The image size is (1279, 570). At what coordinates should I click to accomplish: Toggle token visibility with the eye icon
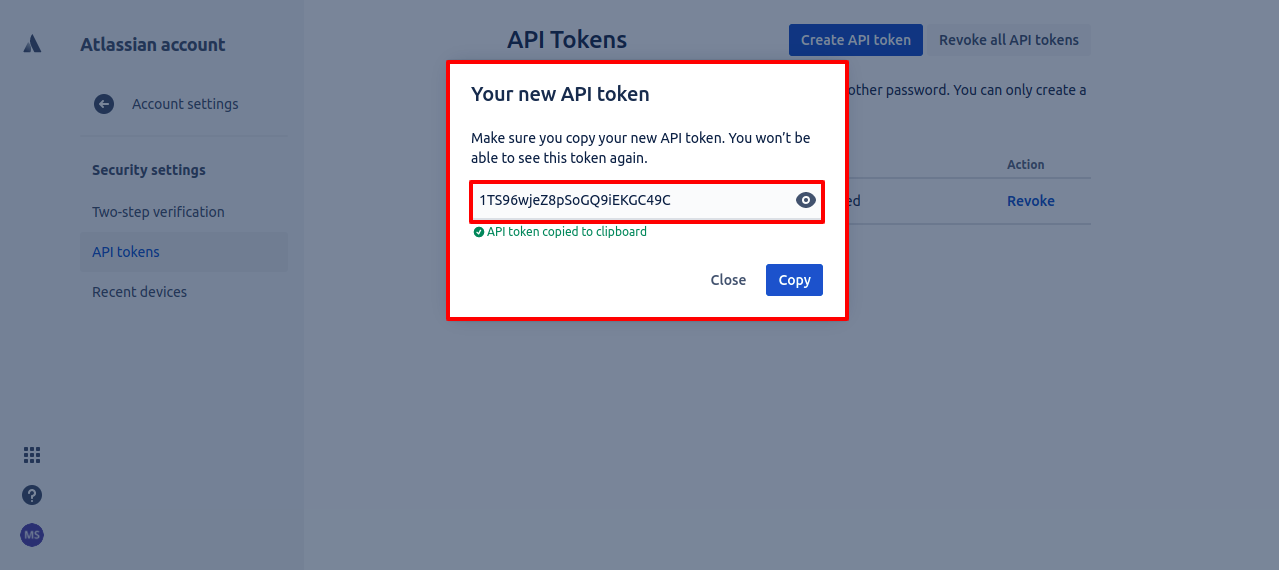coord(806,201)
